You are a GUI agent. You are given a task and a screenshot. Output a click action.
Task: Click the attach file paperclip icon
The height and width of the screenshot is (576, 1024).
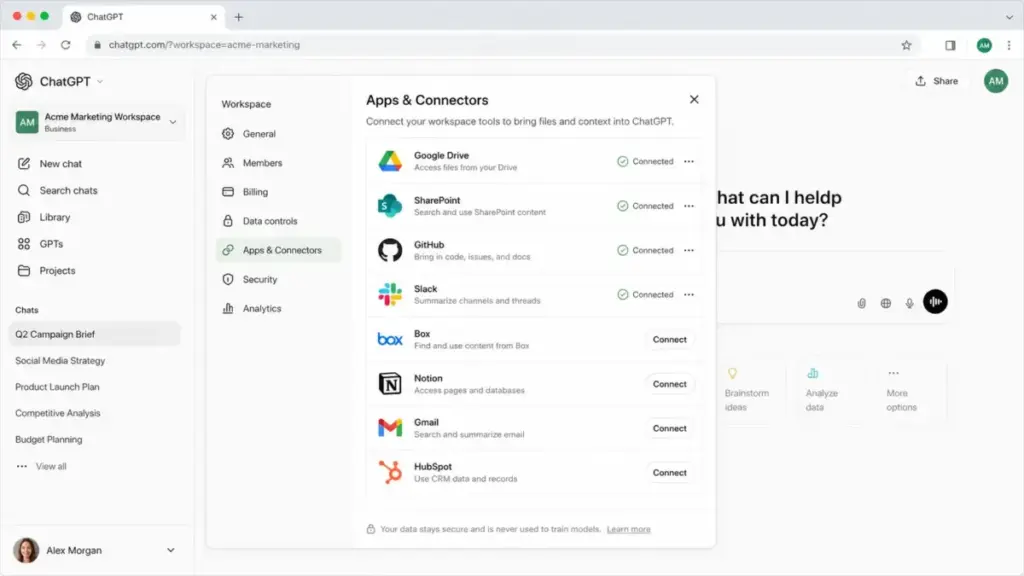click(x=861, y=303)
